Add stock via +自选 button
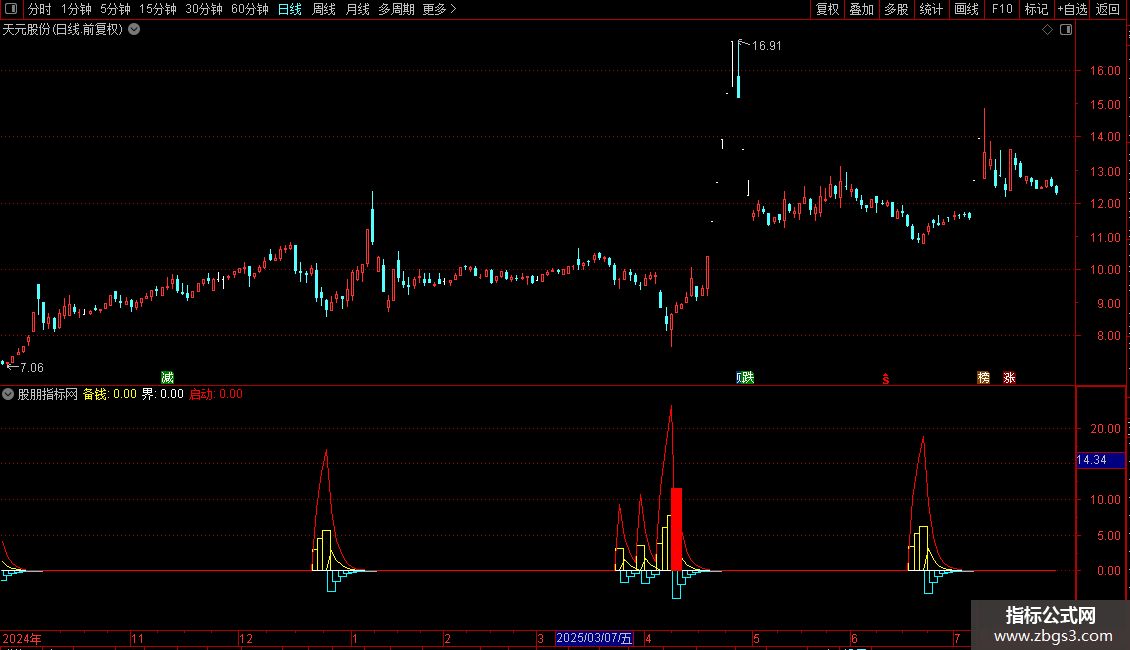This screenshot has height=650, width=1130. [1072, 9]
